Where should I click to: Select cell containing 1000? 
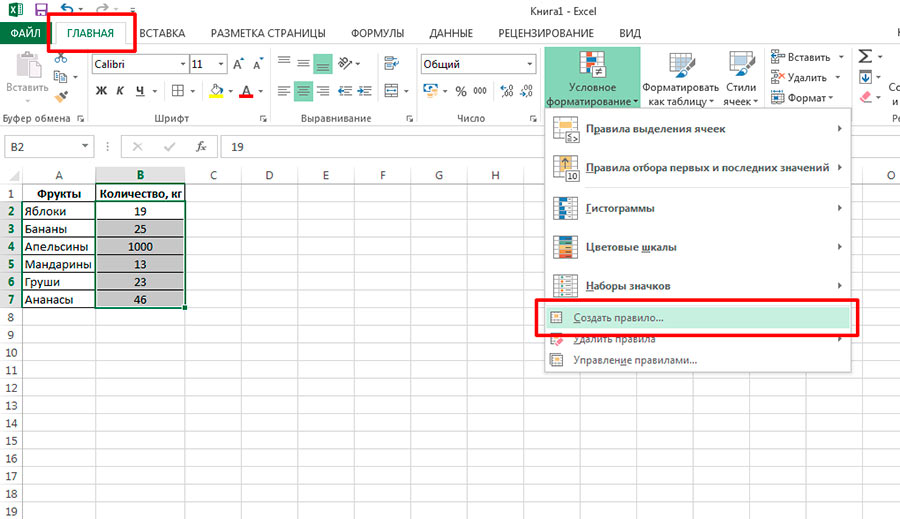[140, 246]
